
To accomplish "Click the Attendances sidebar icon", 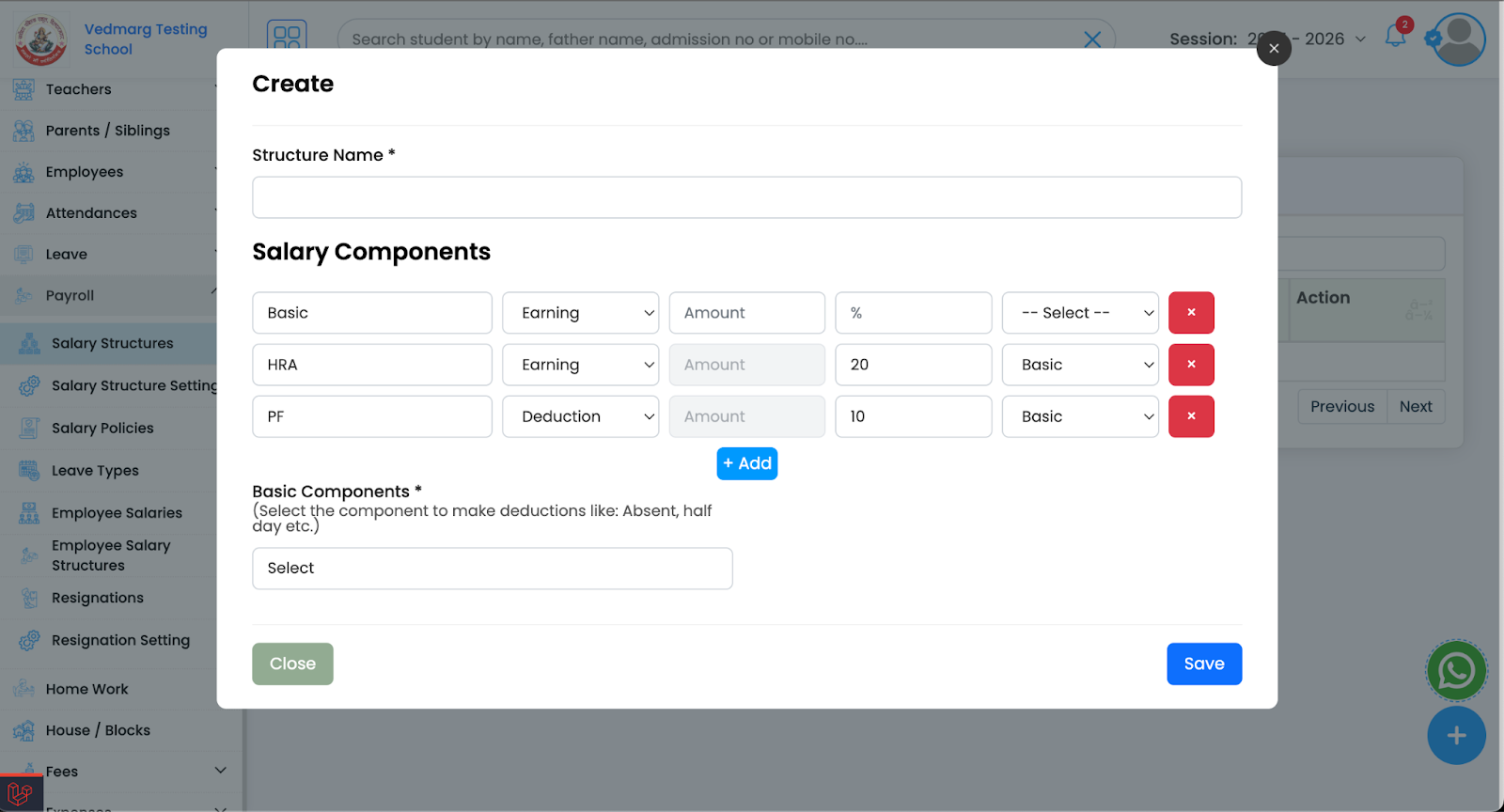I will [x=23, y=214].
